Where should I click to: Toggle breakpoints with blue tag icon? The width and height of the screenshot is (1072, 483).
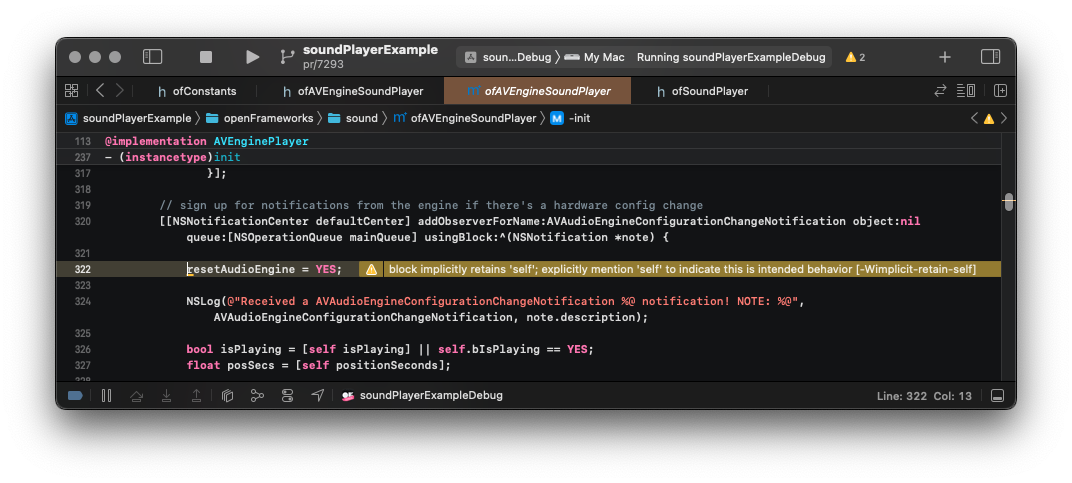pos(76,395)
